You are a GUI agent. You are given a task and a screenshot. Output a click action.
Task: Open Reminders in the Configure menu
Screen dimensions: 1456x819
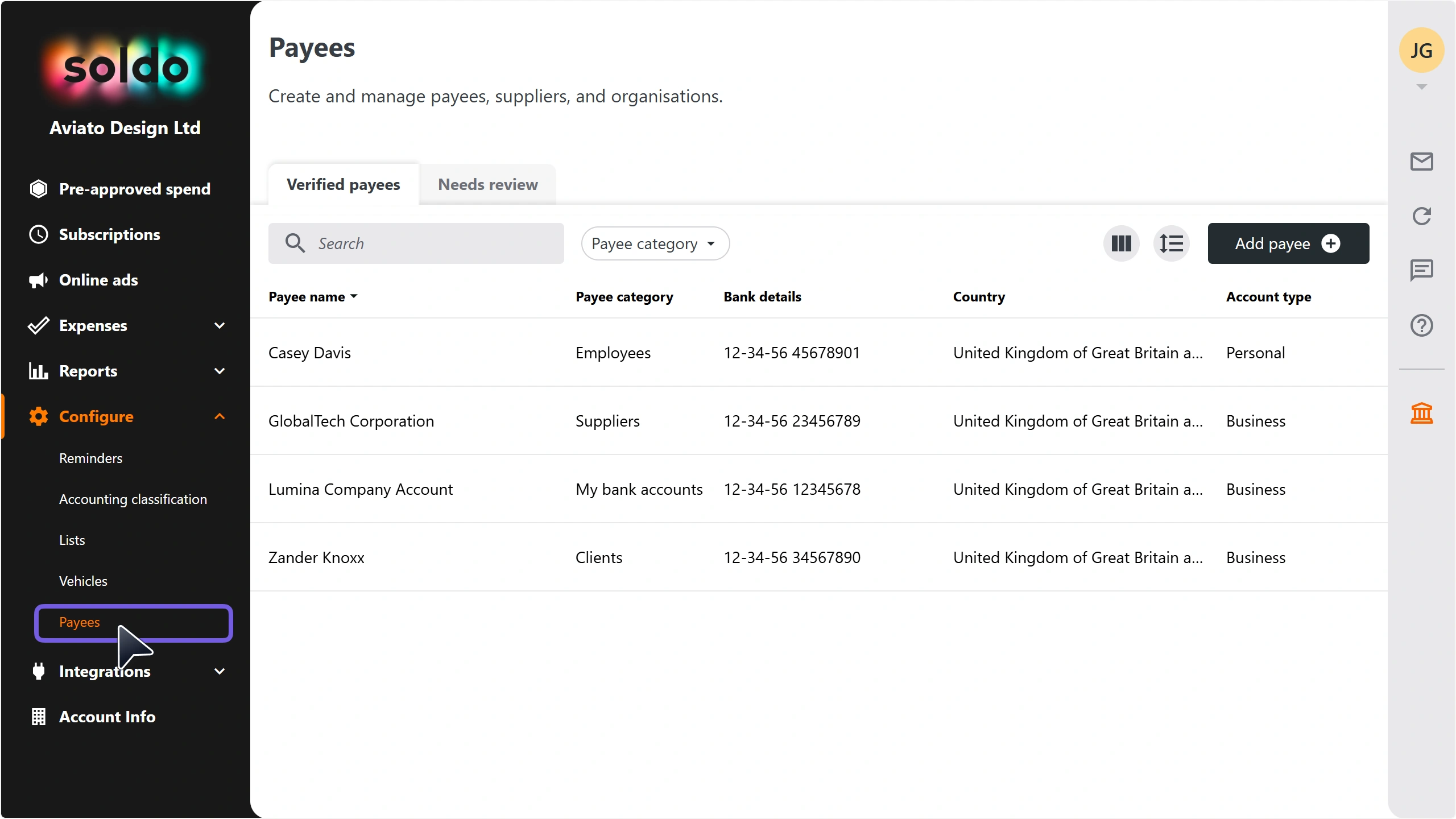pyautogui.click(x=91, y=458)
